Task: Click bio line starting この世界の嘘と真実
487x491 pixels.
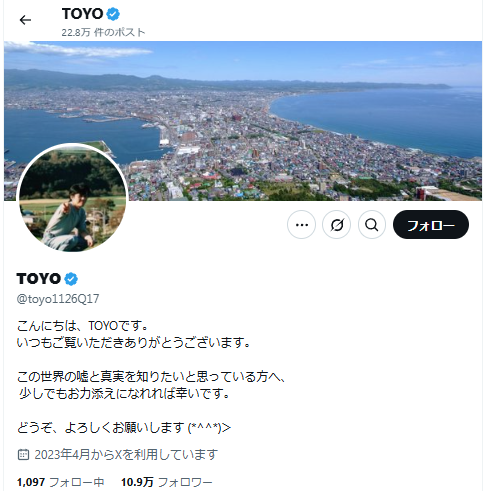Action: pyautogui.click(x=151, y=377)
